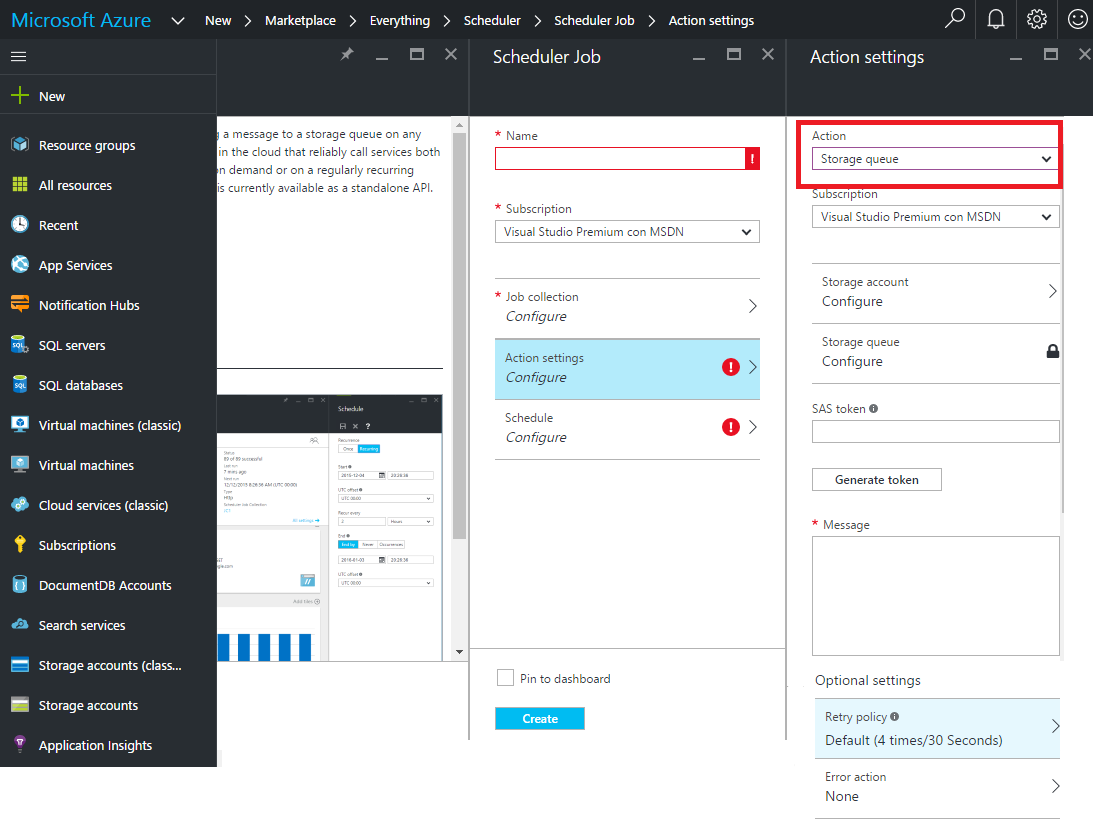Image resolution: width=1093 pixels, height=831 pixels.
Task: Click the Create button
Action: (x=539, y=719)
